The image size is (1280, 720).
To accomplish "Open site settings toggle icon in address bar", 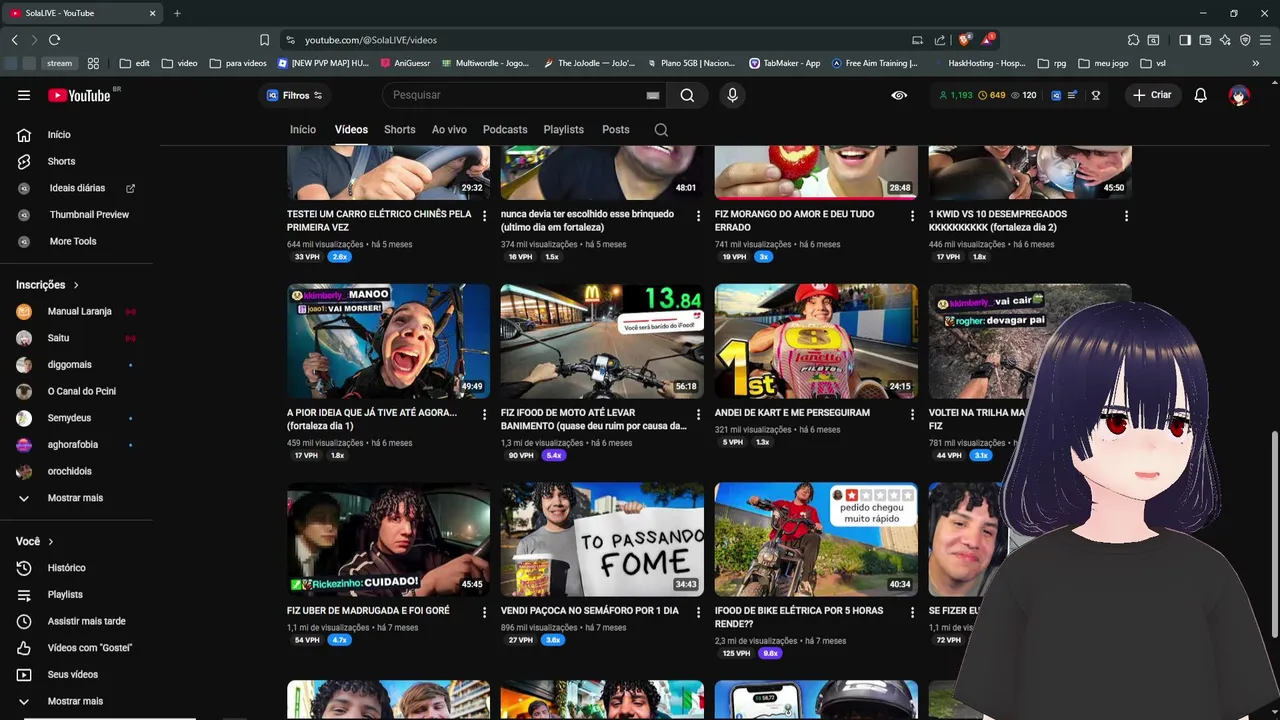I will (290, 40).
